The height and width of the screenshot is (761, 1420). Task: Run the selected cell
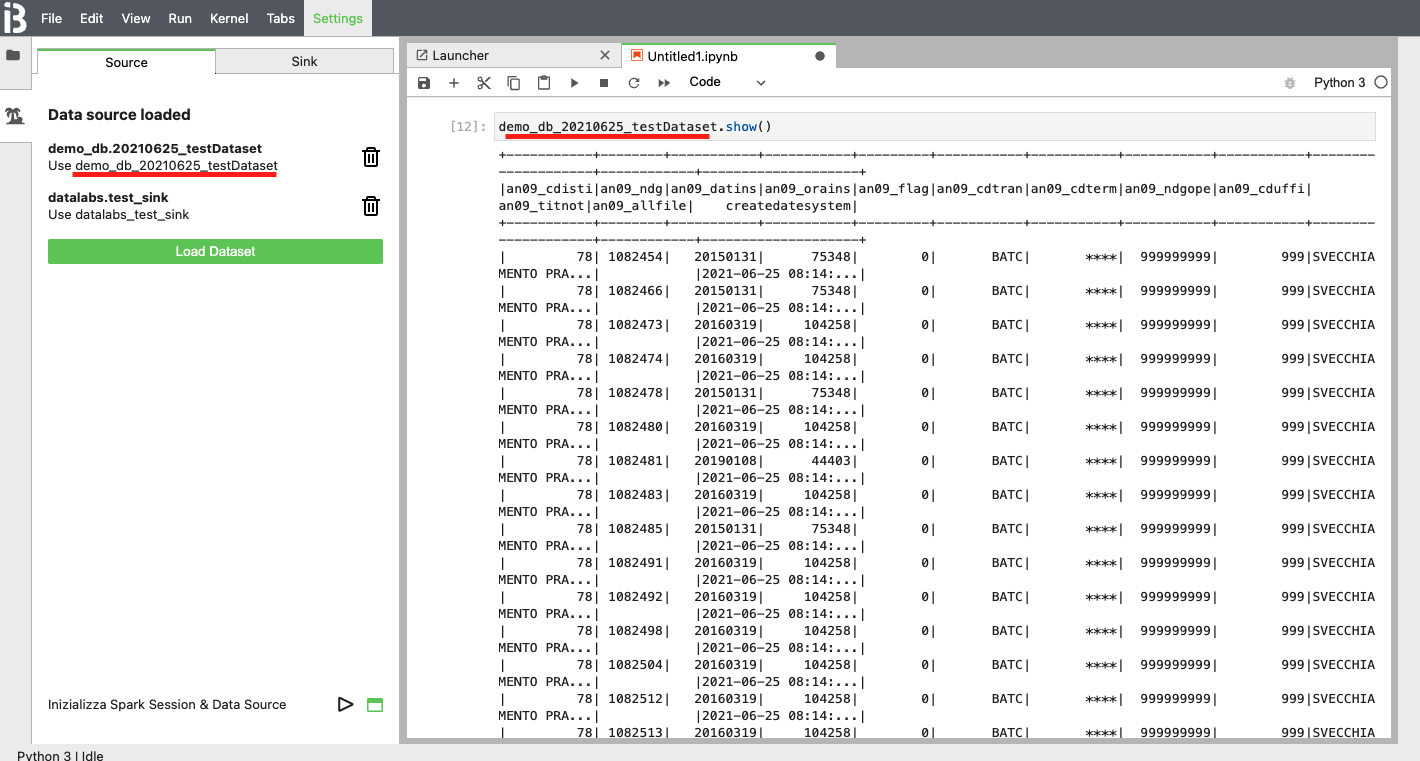574,83
